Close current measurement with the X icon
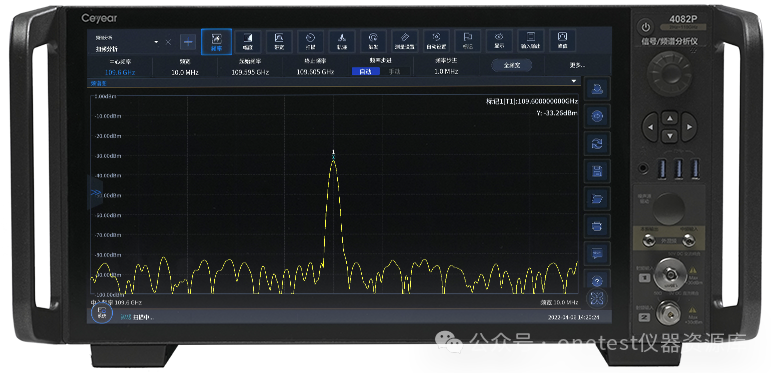Viewport: 771px width, 373px height. [x=168, y=42]
